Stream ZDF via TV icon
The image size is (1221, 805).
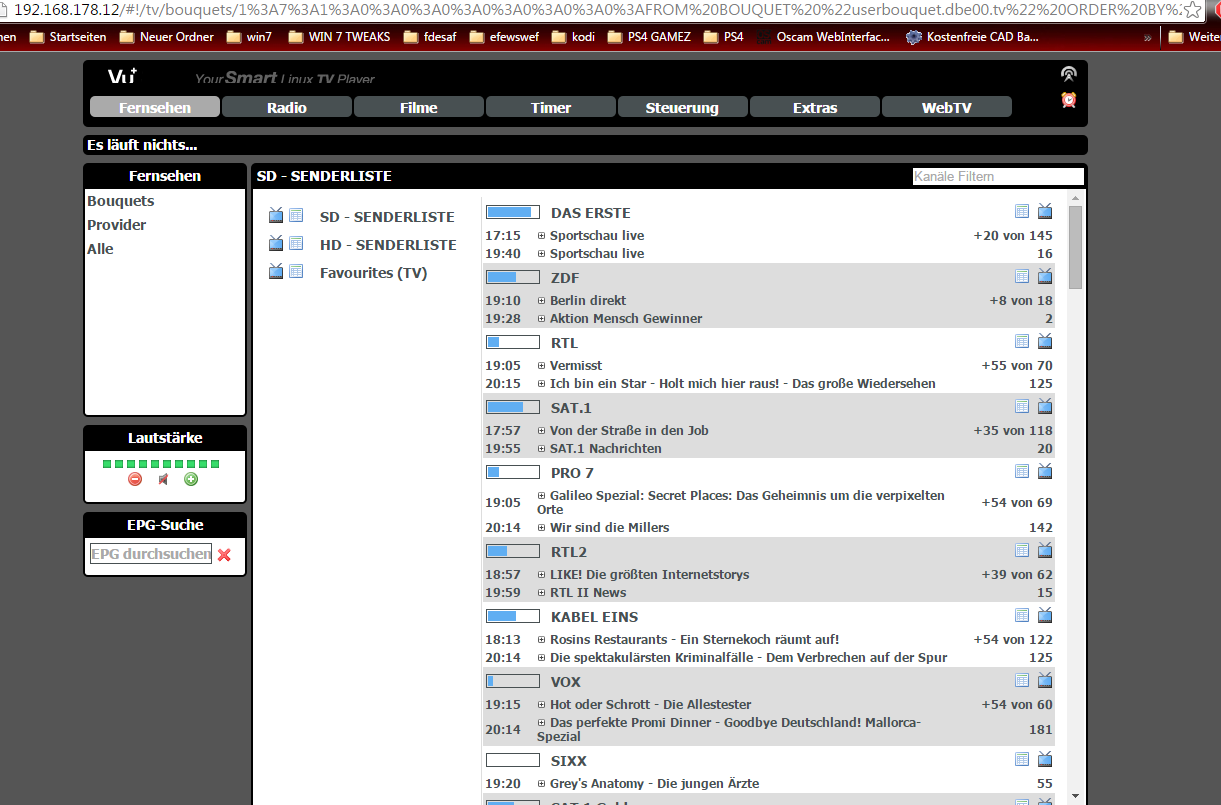[1045, 276]
